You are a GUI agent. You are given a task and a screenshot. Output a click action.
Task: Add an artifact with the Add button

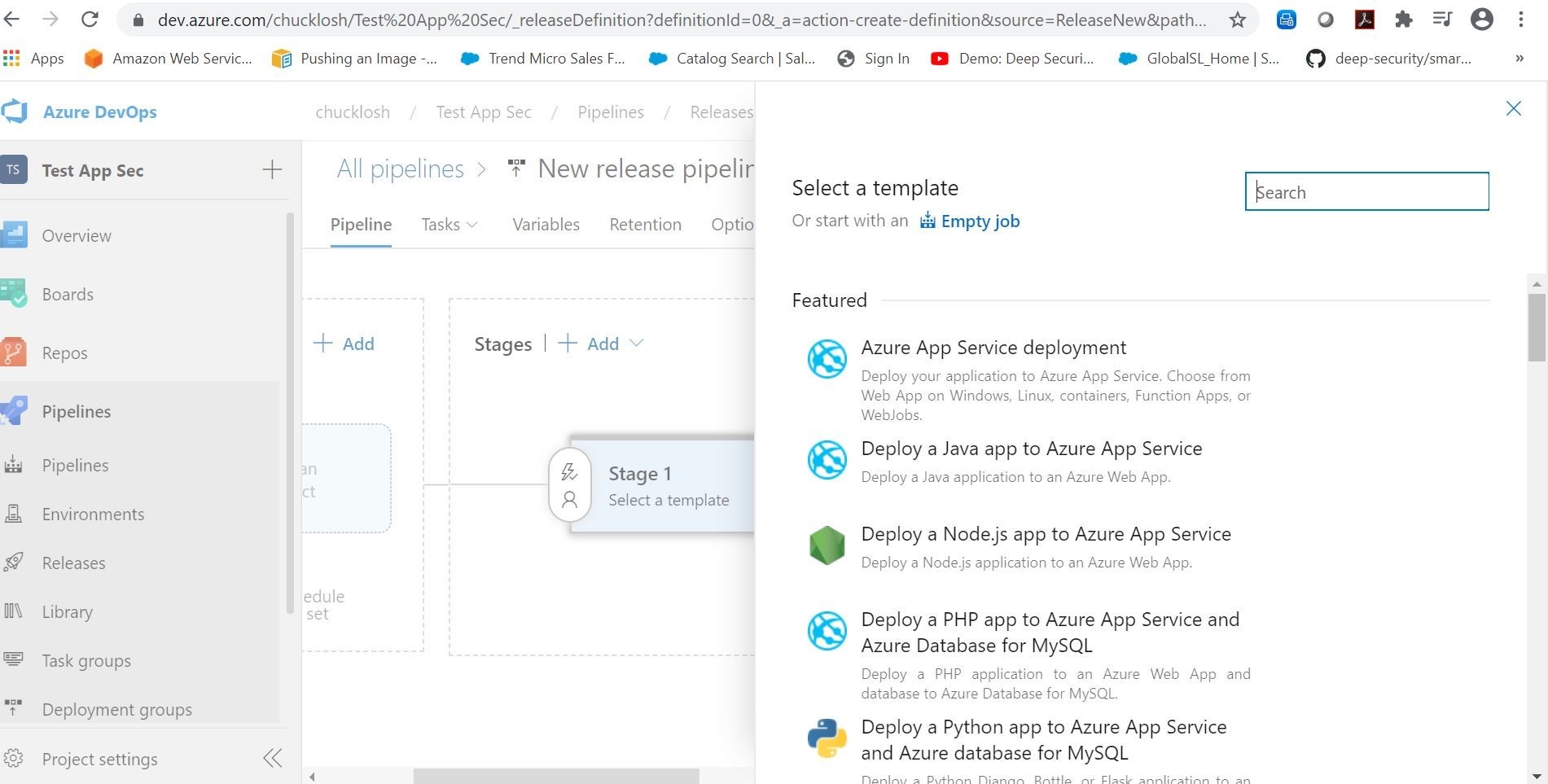coord(344,344)
